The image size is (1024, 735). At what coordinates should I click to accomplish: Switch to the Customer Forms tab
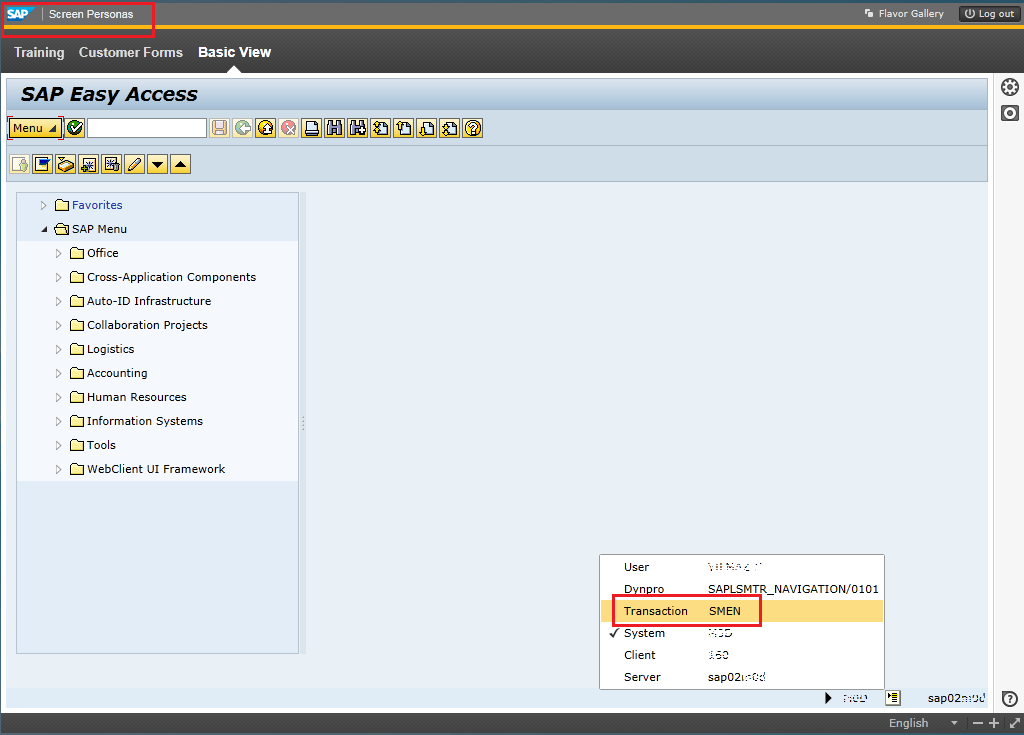(131, 52)
